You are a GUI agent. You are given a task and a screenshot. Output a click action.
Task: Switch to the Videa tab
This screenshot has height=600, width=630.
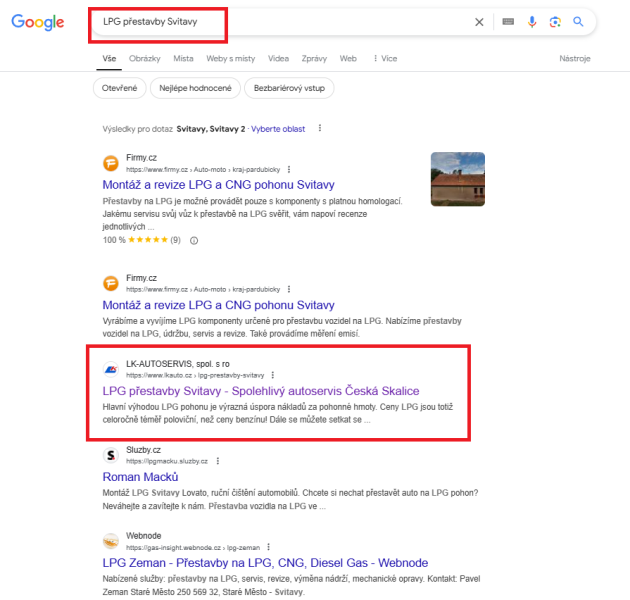(278, 59)
